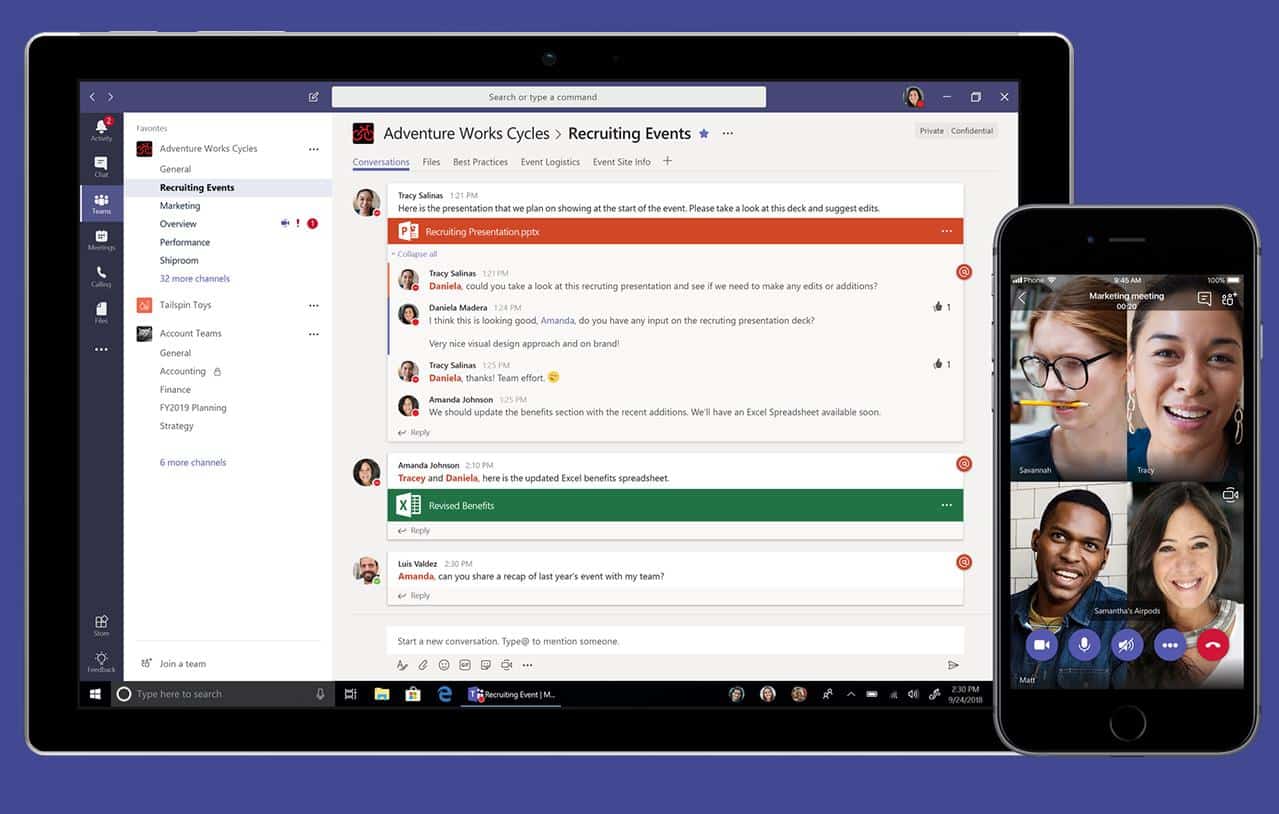Screen dimensions: 1279x814
Task: Open options on Revised Benefits card
Action: click(x=947, y=505)
